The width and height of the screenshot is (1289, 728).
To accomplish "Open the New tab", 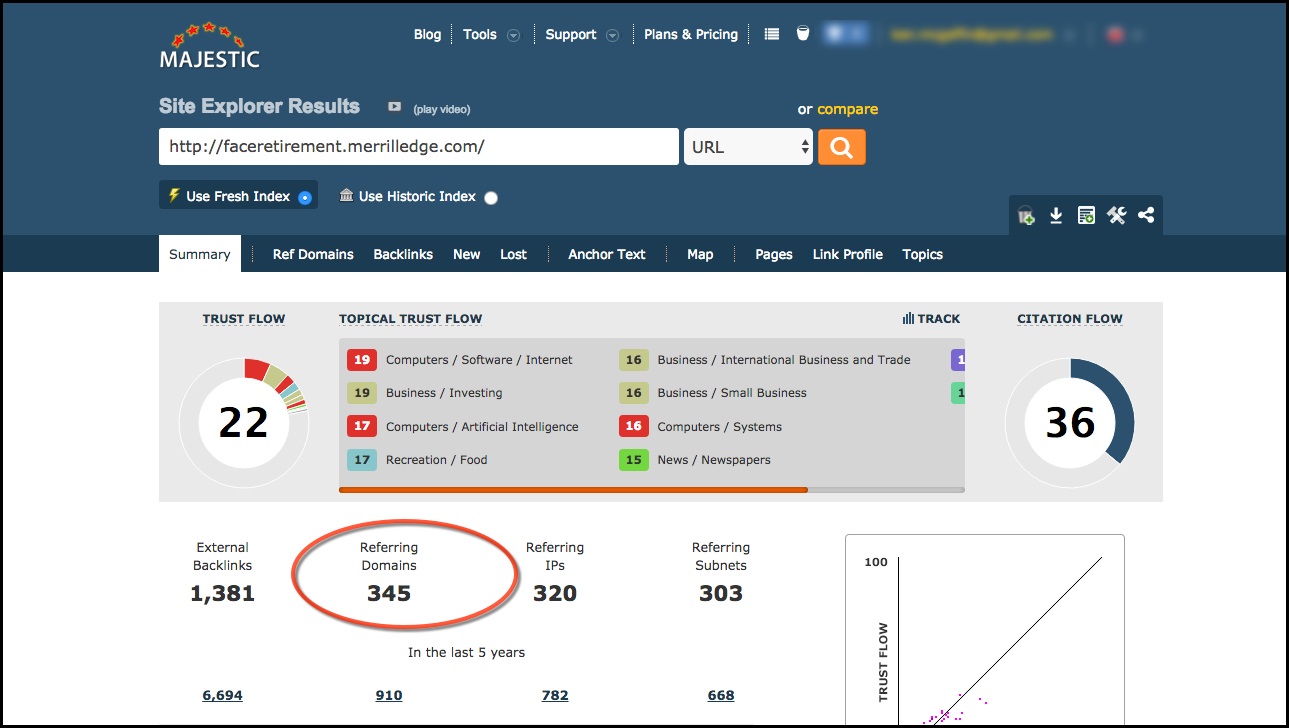I will (x=466, y=254).
